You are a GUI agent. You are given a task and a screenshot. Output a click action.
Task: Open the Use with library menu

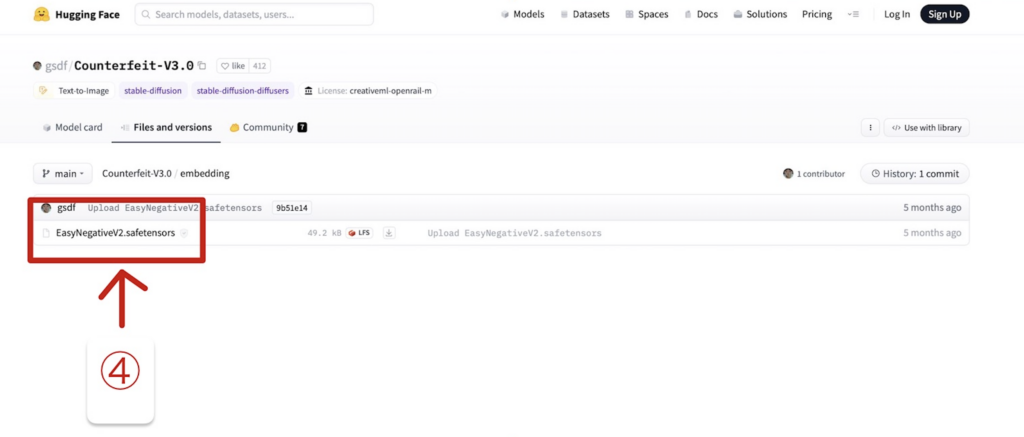click(927, 128)
